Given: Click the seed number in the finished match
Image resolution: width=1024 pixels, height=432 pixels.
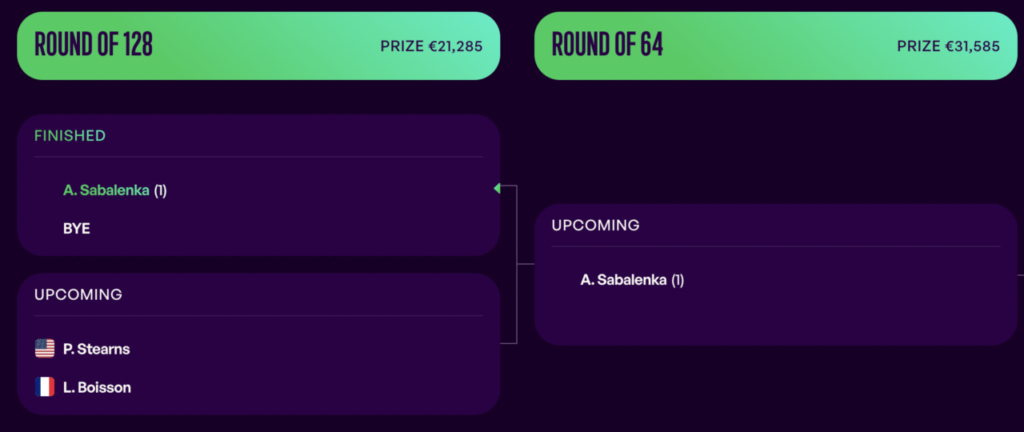Looking at the screenshot, I should tap(160, 190).
